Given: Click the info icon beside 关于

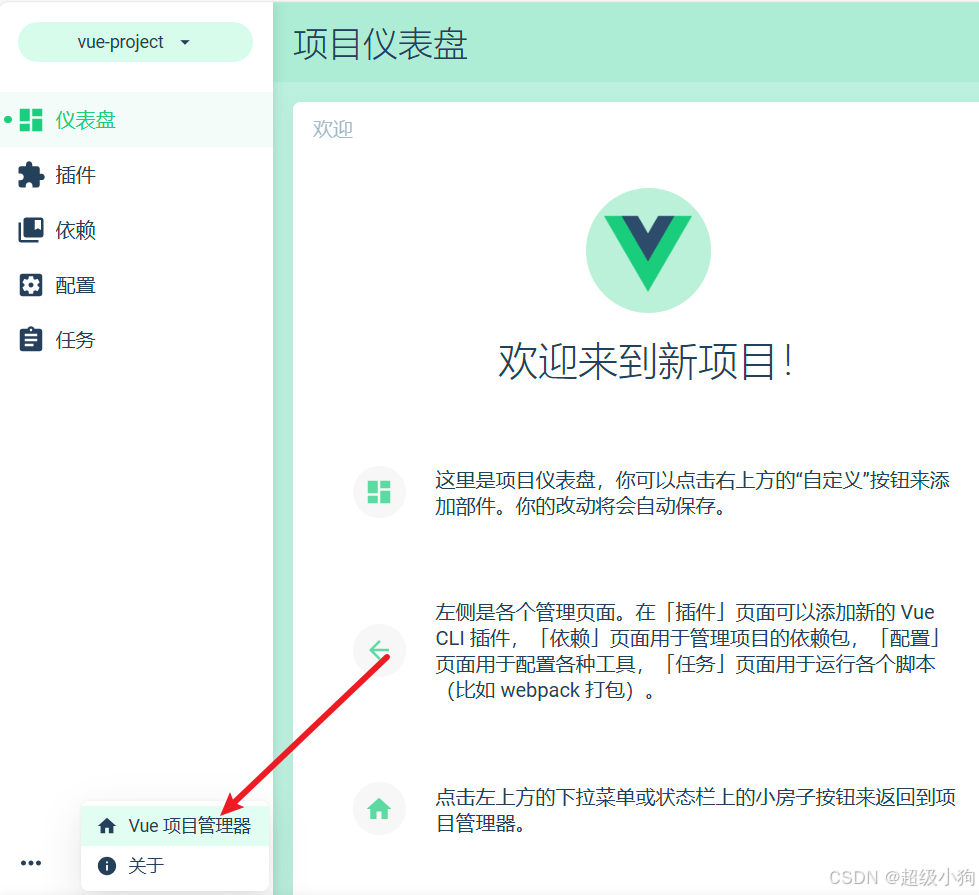Looking at the screenshot, I should [107, 866].
